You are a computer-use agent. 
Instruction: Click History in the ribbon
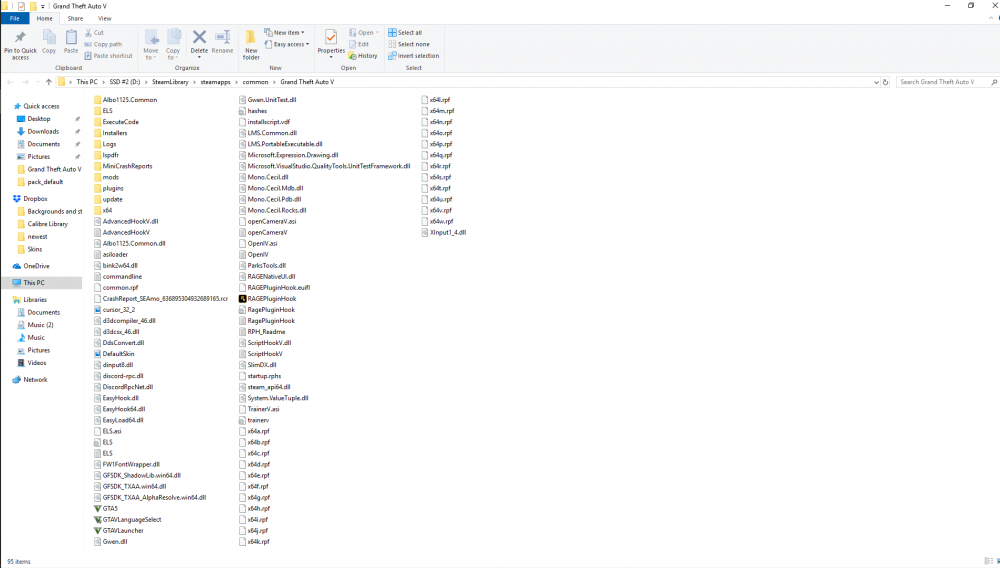(363, 56)
